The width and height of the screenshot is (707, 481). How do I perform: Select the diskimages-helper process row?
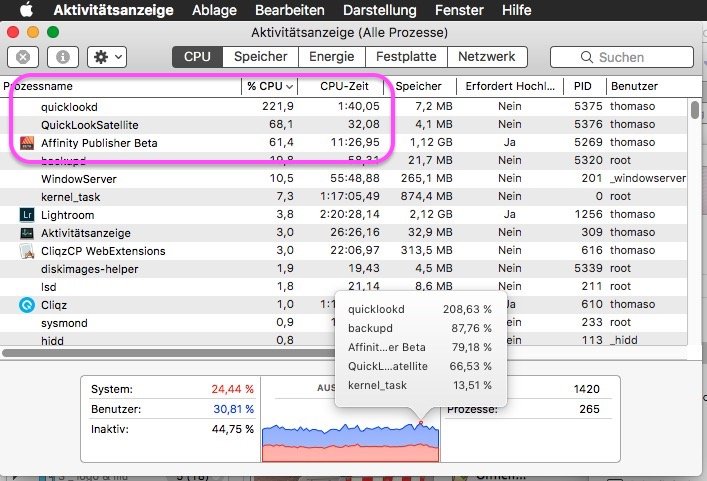click(344, 269)
